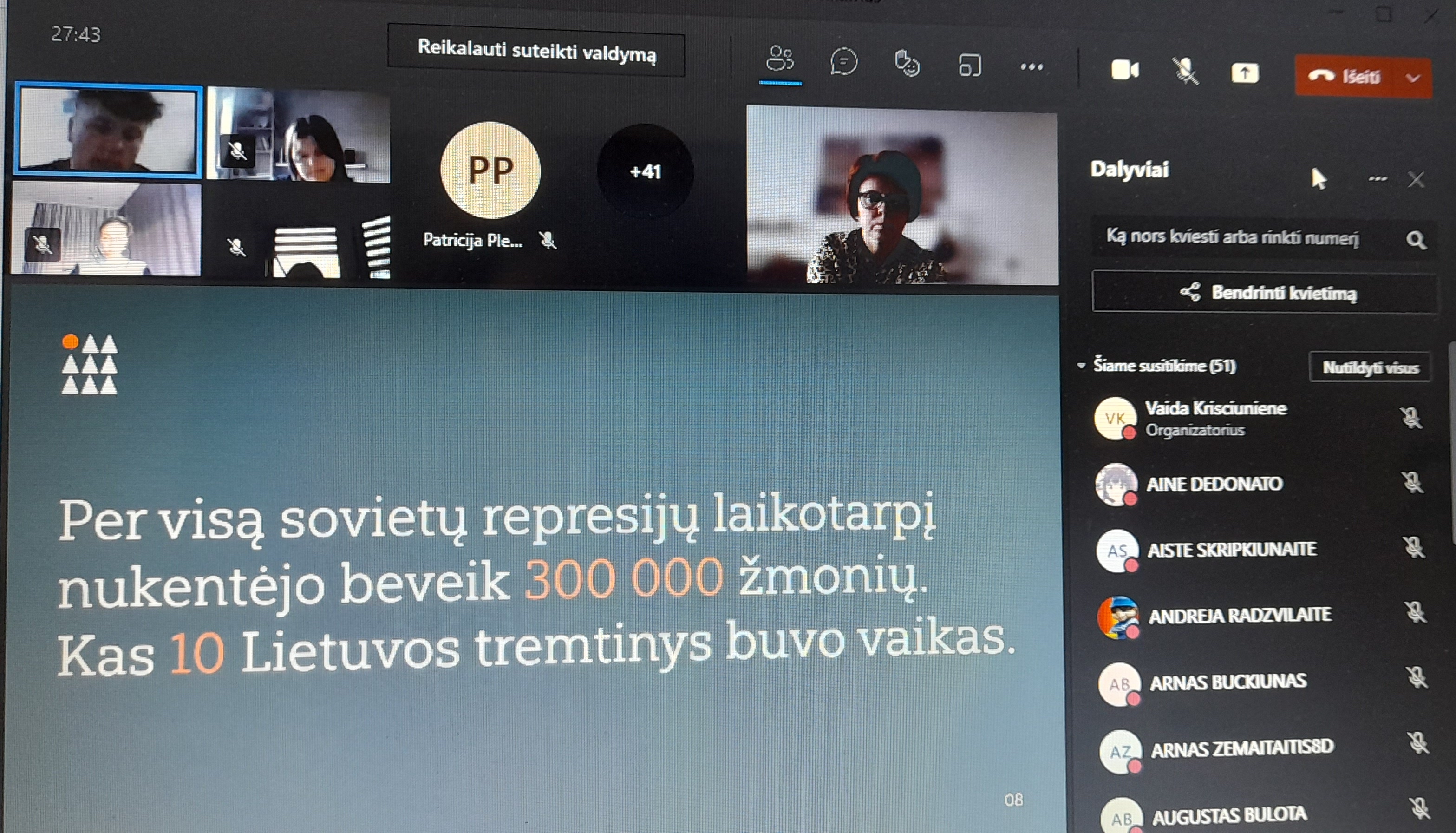Open breakout rooms icon
This screenshot has width=1456, height=833.
[970, 66]
